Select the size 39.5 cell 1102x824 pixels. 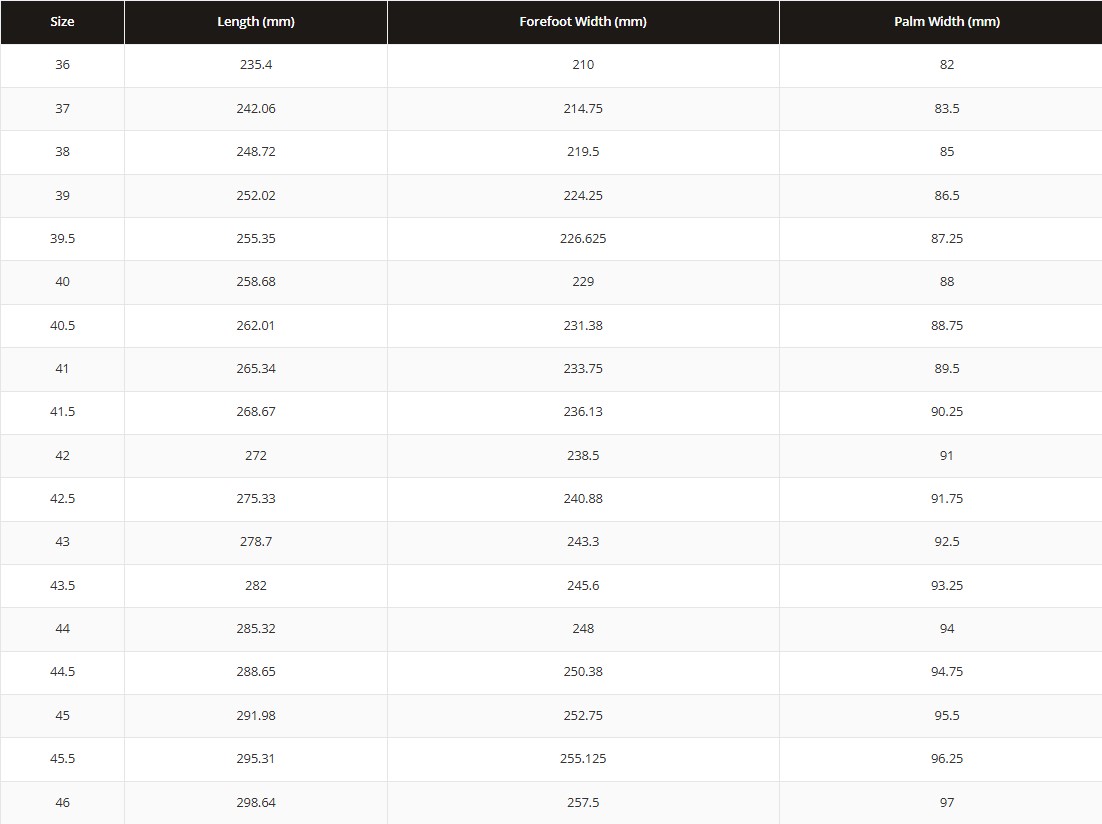coord(62,238)
